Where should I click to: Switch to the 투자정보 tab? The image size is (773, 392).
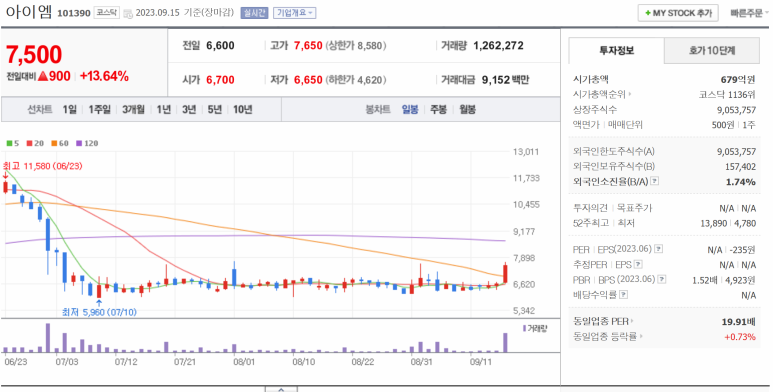click(617, 50)
